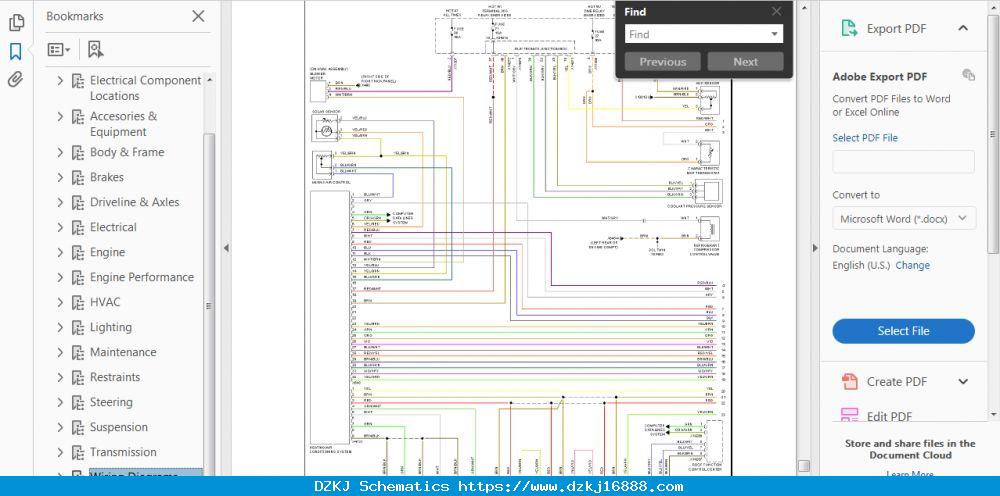Viewport: 1000px width, 496px height.
Task: Click the bookmark icon beside Maintenance
Action: coord(78,352)
